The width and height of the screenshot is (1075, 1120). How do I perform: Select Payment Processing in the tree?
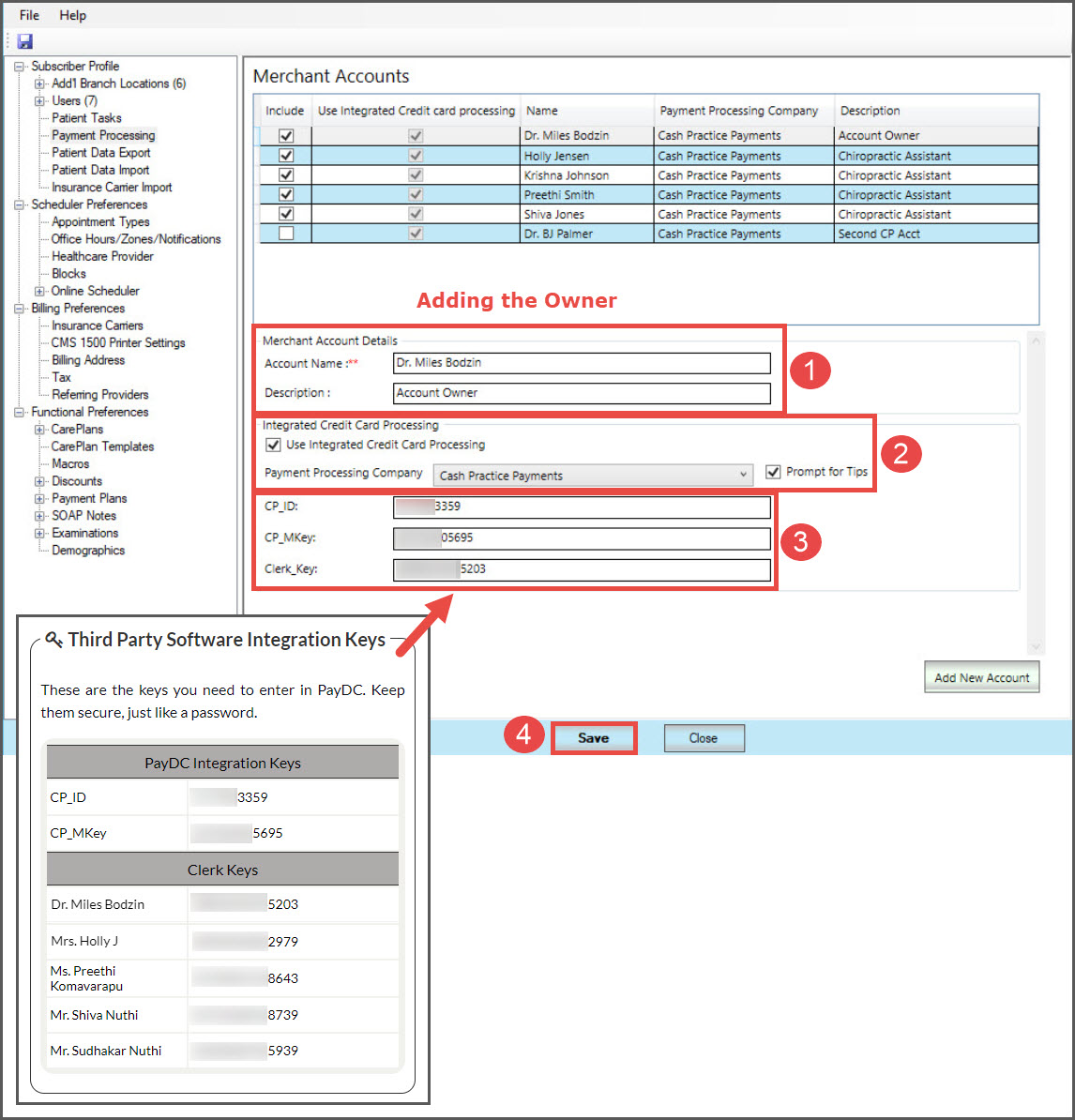point(103,135)
